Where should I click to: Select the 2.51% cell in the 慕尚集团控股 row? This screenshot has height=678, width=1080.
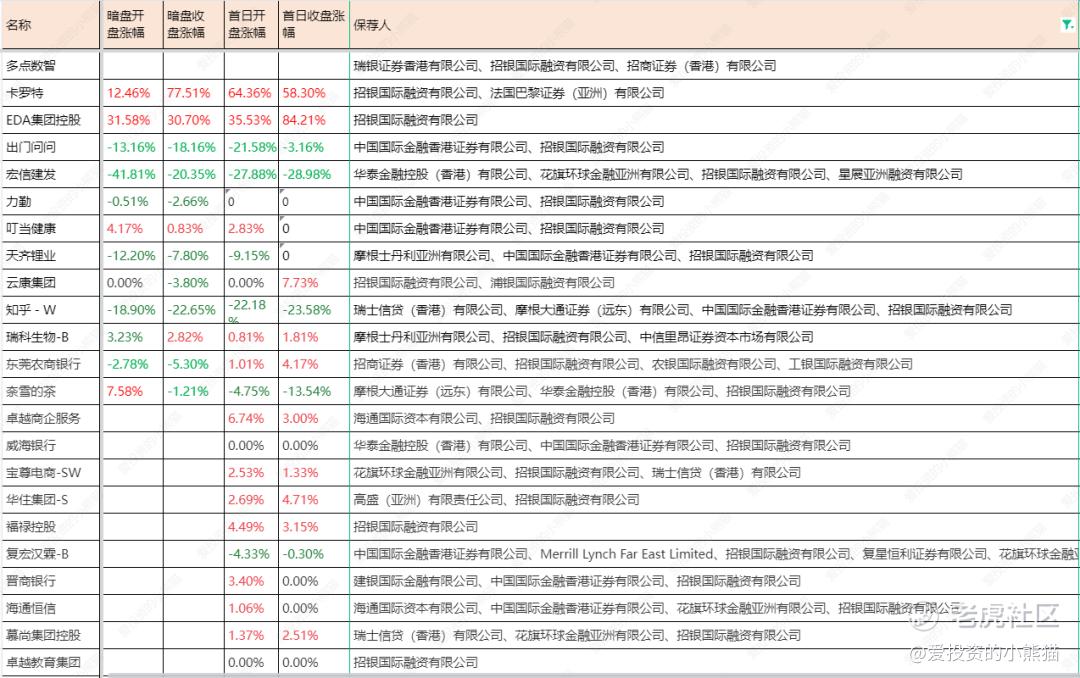coord(314,635)
